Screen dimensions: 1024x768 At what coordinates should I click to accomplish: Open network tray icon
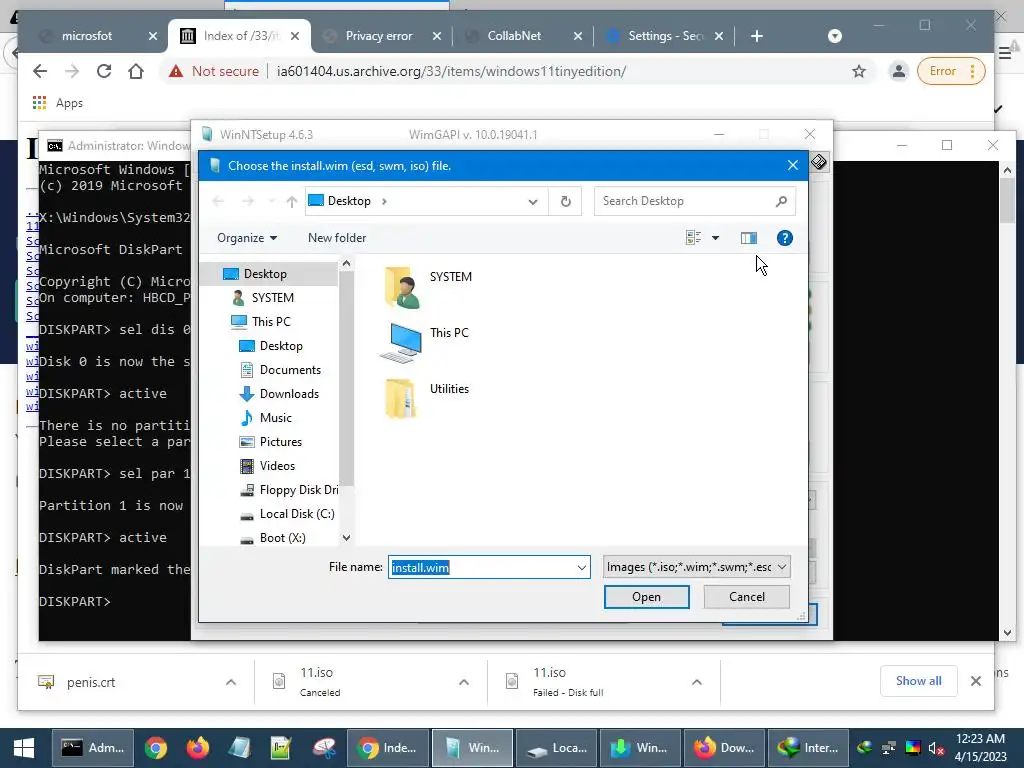coord(888,748)
